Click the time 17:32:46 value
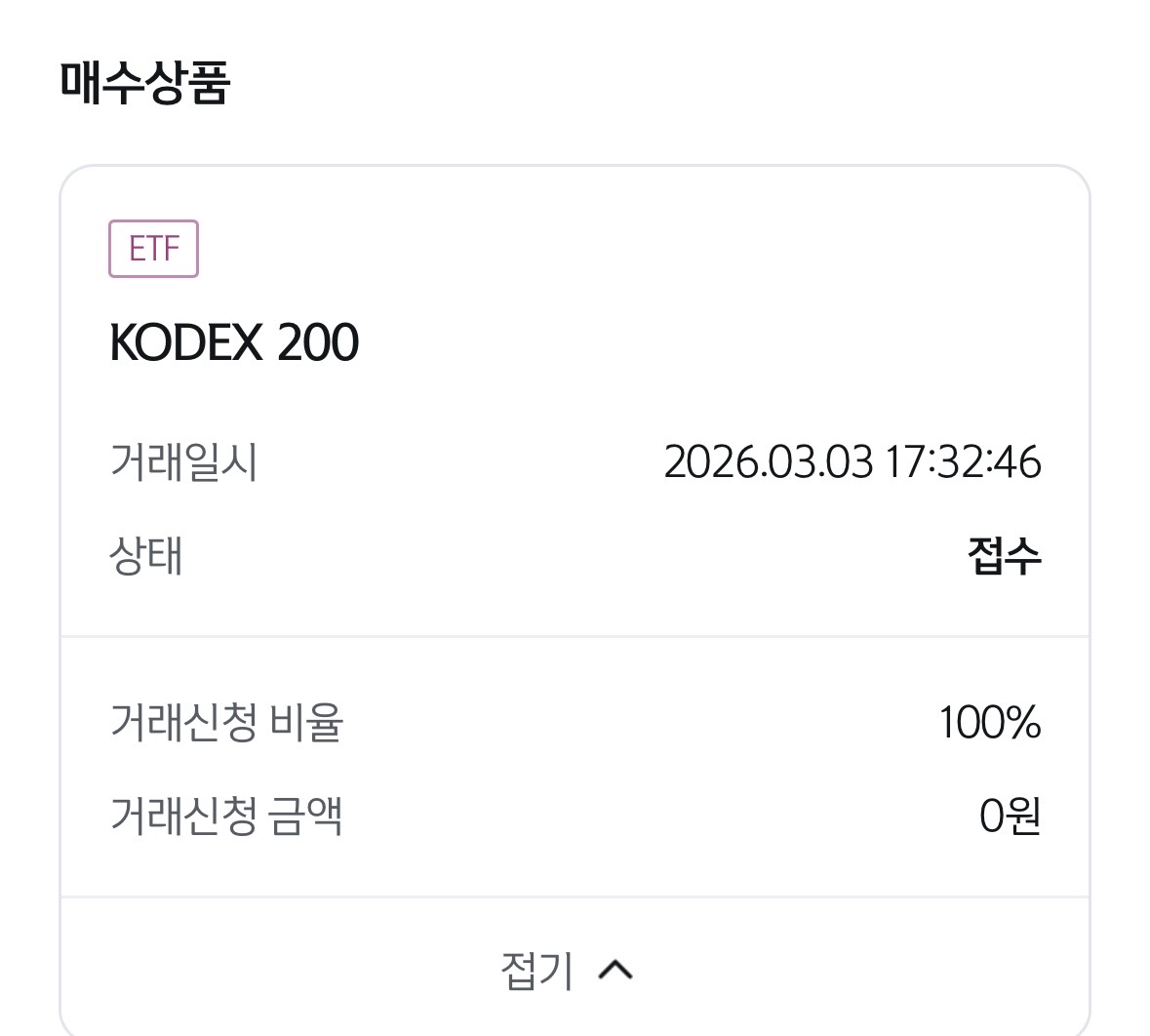This screenshot has width=1150, height=1036. tap(964, 461)
